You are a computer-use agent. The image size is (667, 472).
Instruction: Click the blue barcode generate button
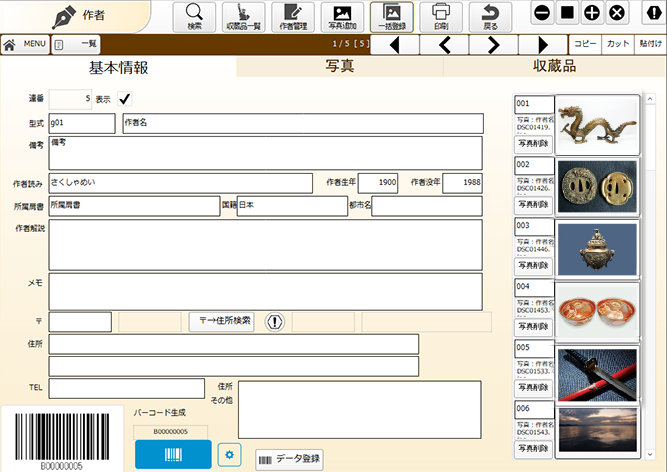172,454
